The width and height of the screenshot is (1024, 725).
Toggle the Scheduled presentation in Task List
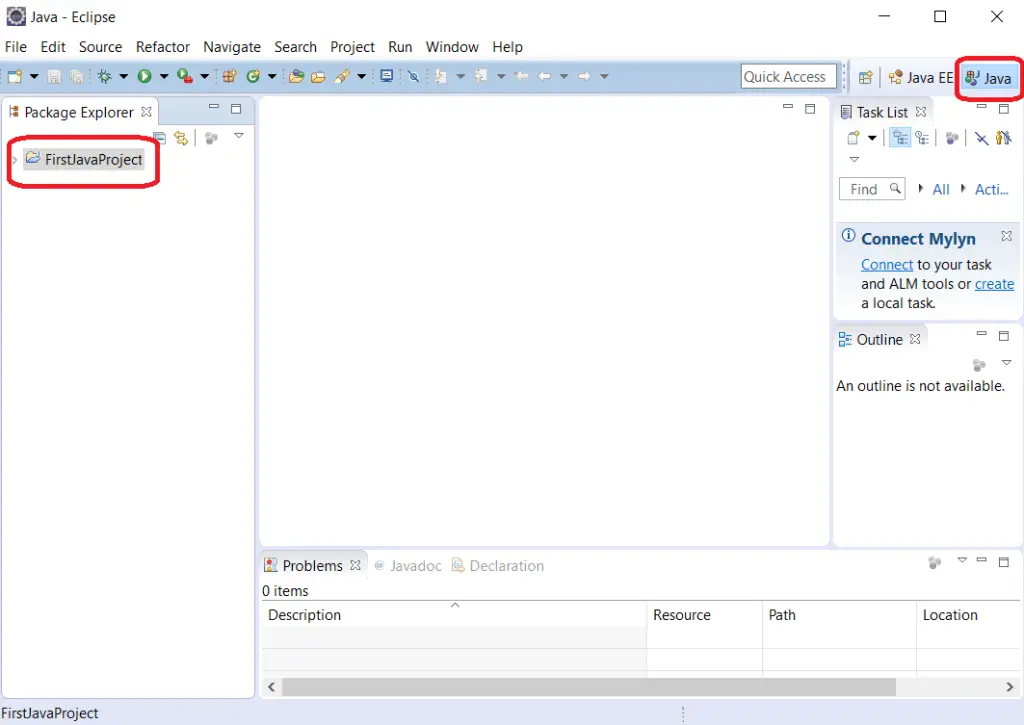922,138
